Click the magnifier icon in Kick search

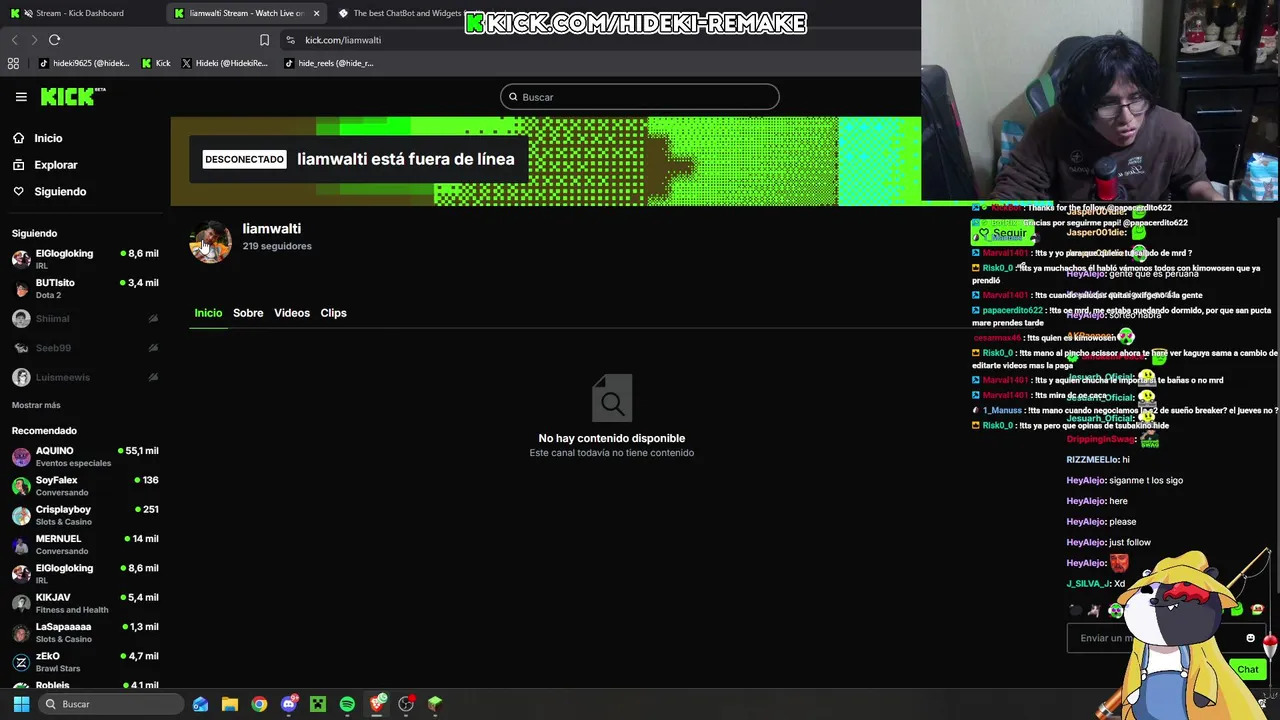point(513,97)
